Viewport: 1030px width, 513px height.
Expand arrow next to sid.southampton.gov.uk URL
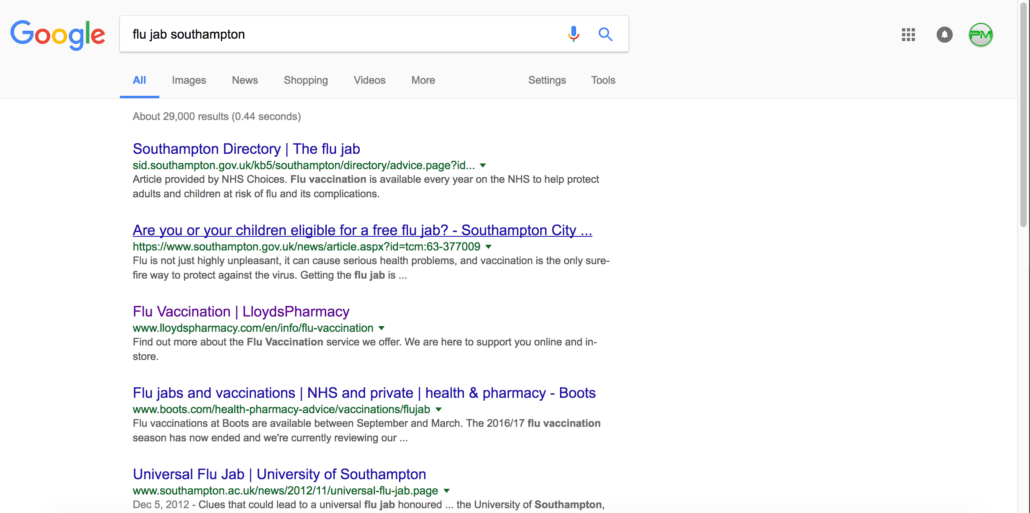click(483, 166)
